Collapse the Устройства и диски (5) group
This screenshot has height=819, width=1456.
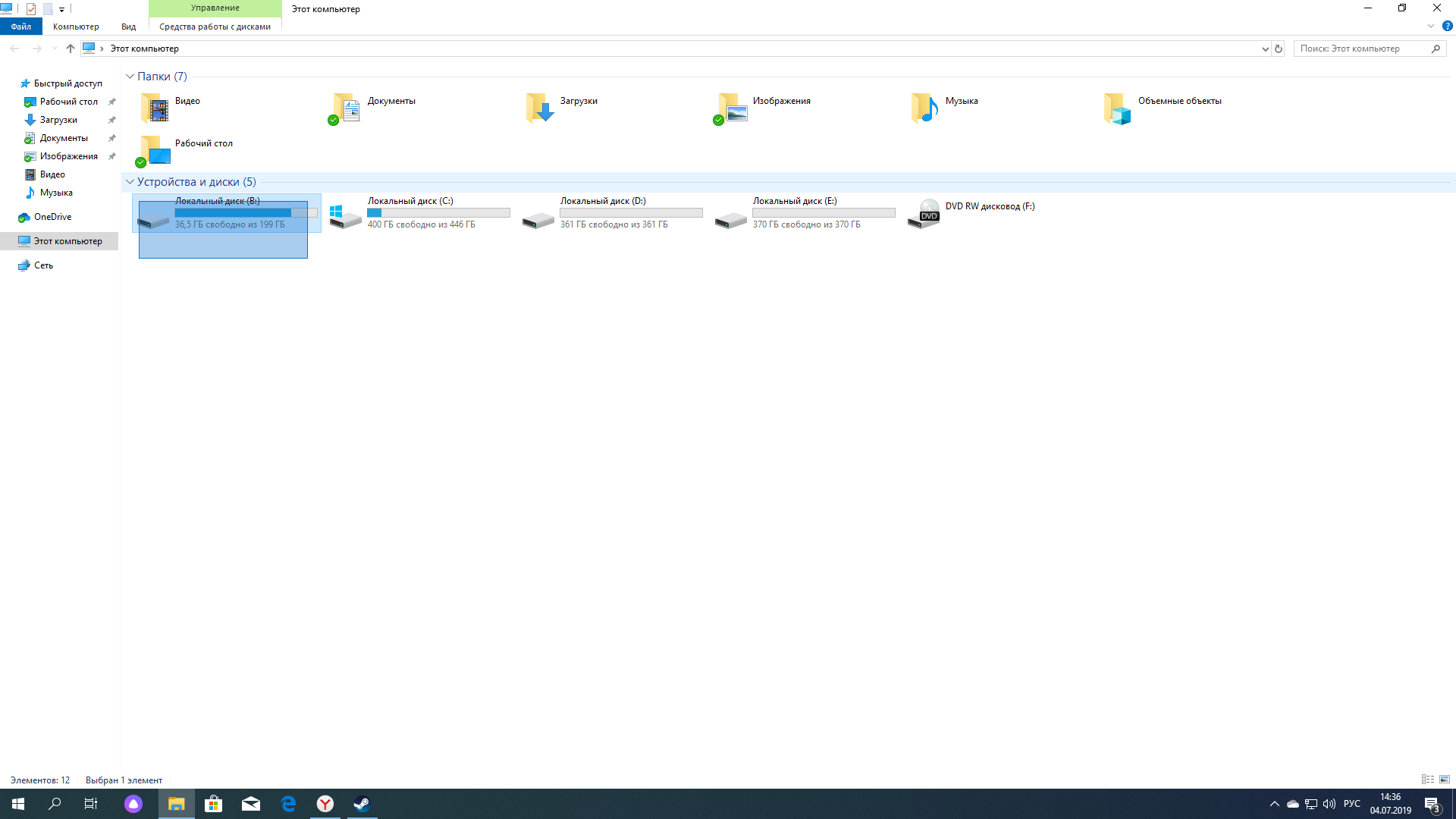tap(130, 182)
